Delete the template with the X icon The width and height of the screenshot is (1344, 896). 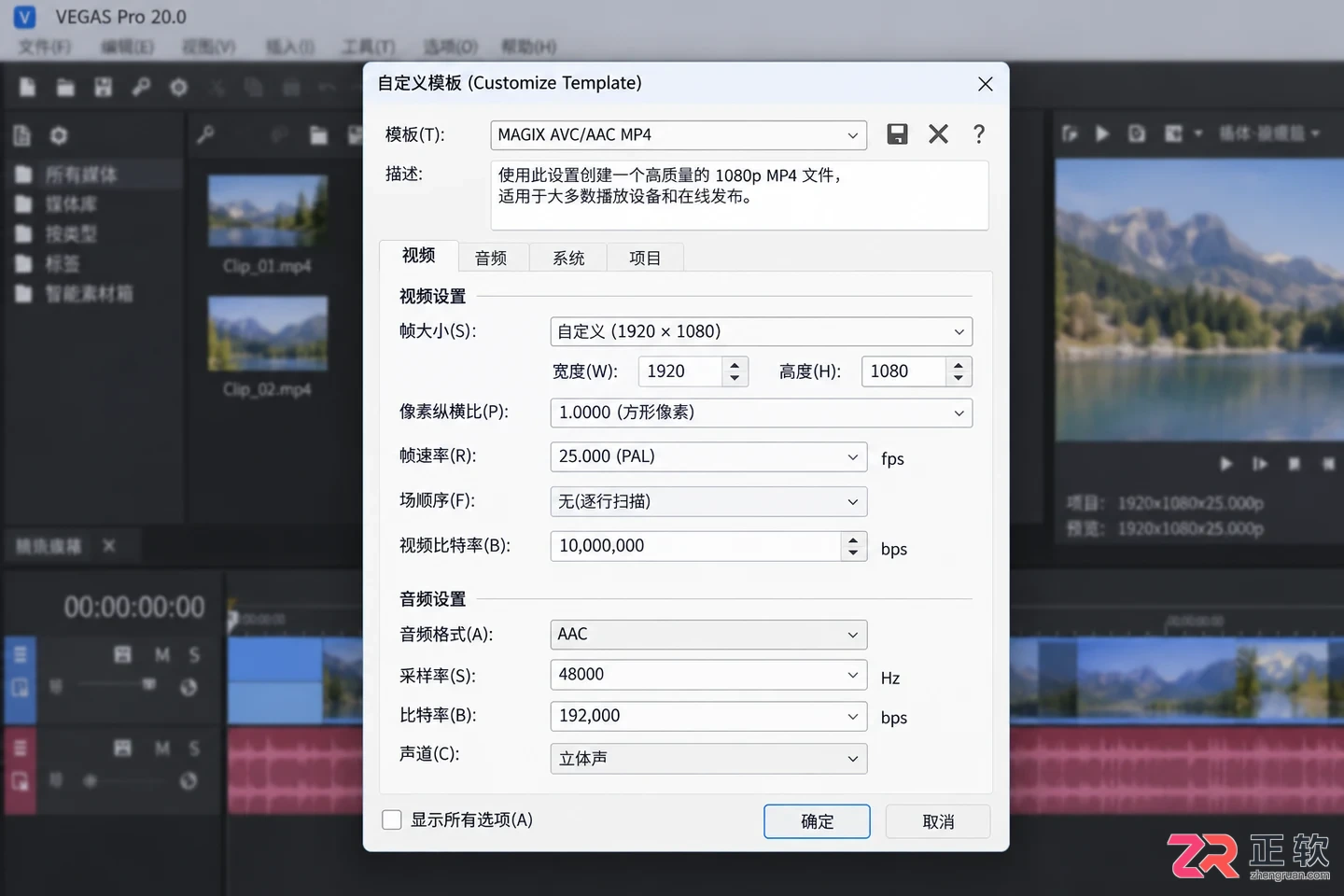938,134
